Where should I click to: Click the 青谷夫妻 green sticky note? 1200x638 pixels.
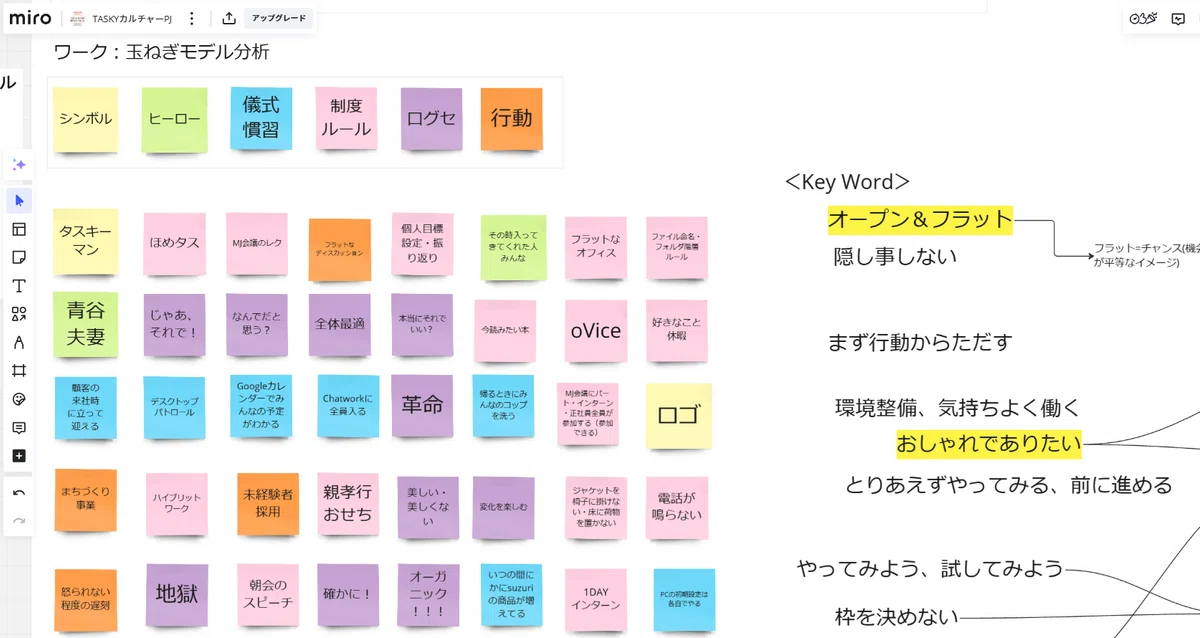coord(86,325)
